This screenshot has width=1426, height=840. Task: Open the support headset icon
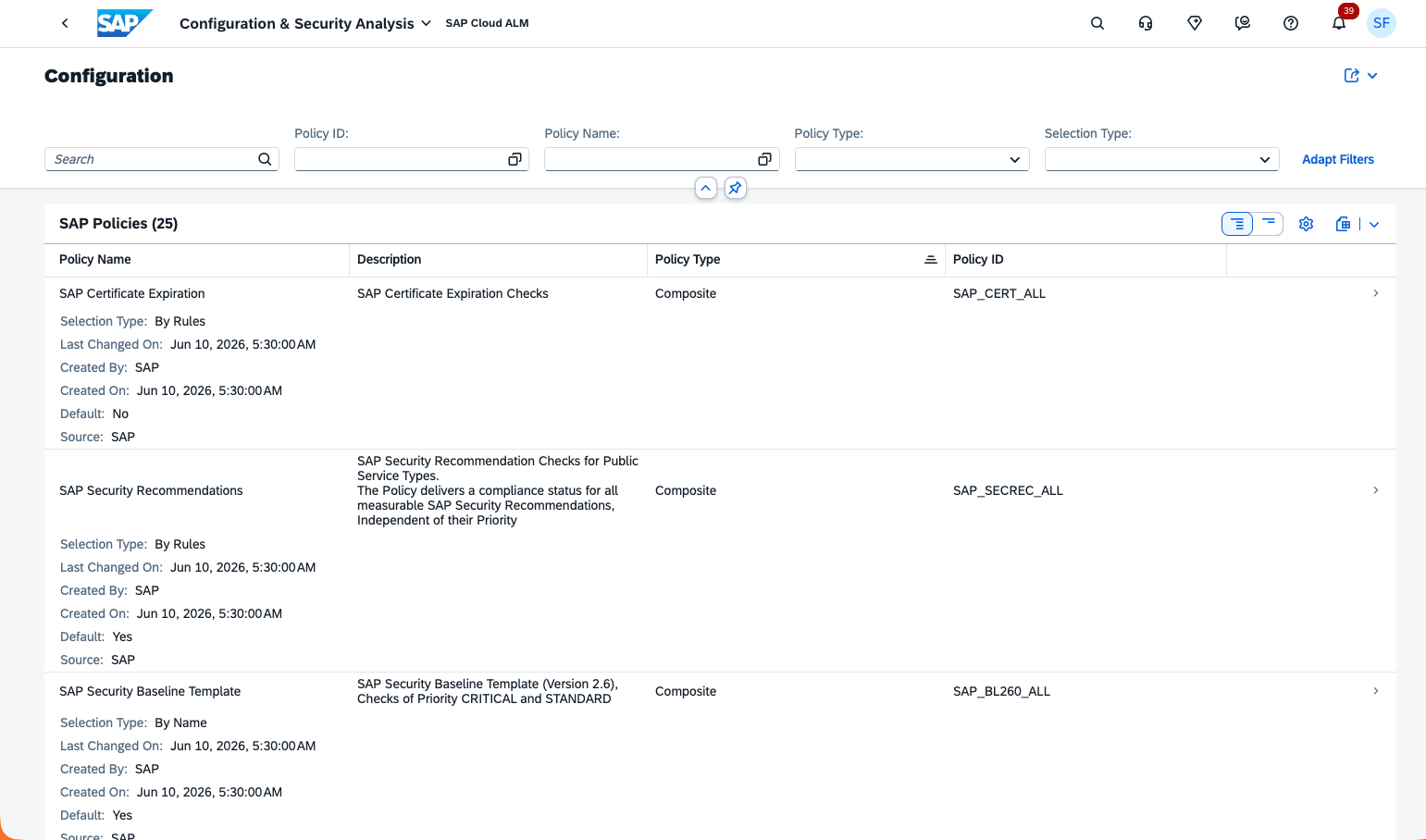click(1146, 23)
